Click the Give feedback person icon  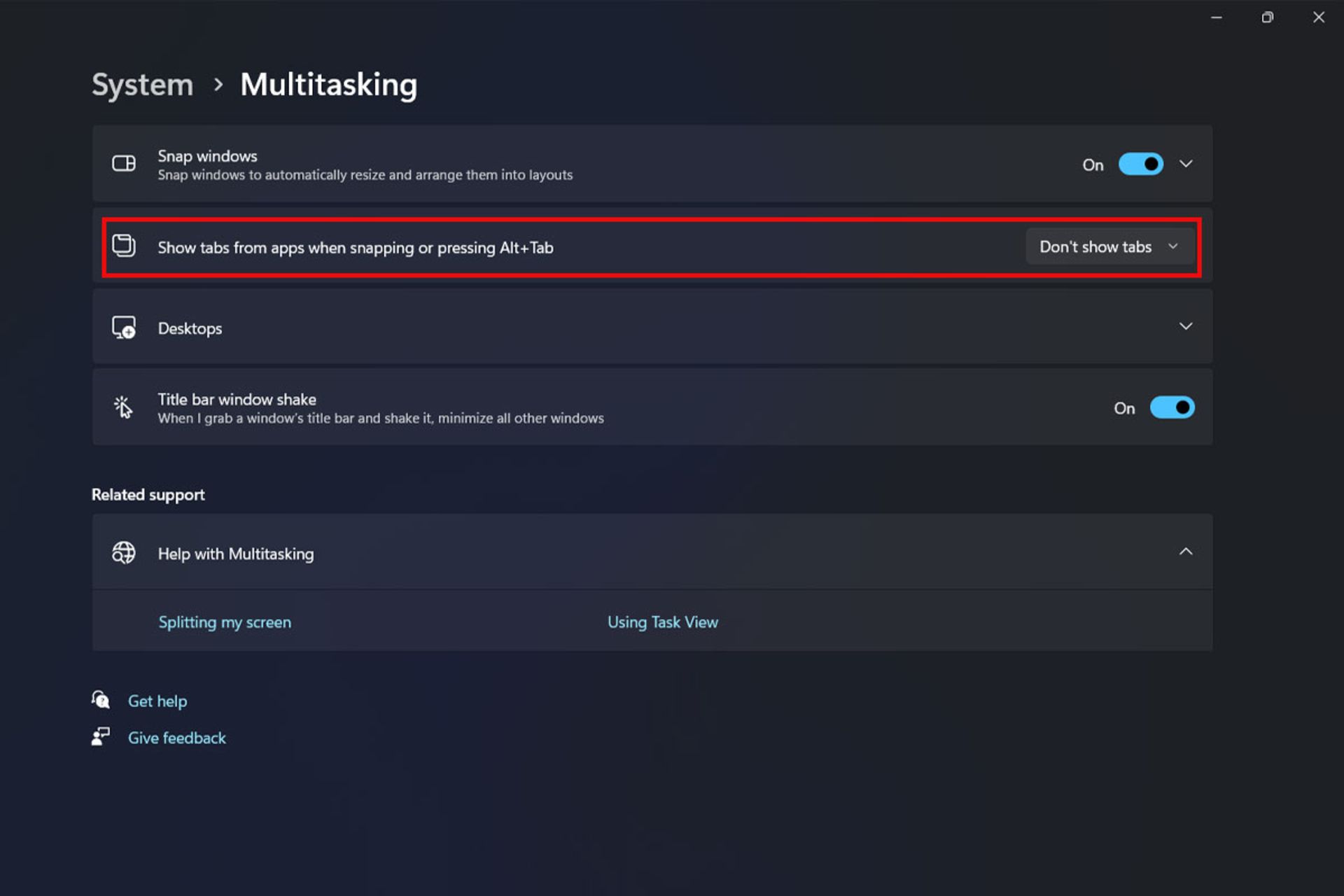coord(101,737)
